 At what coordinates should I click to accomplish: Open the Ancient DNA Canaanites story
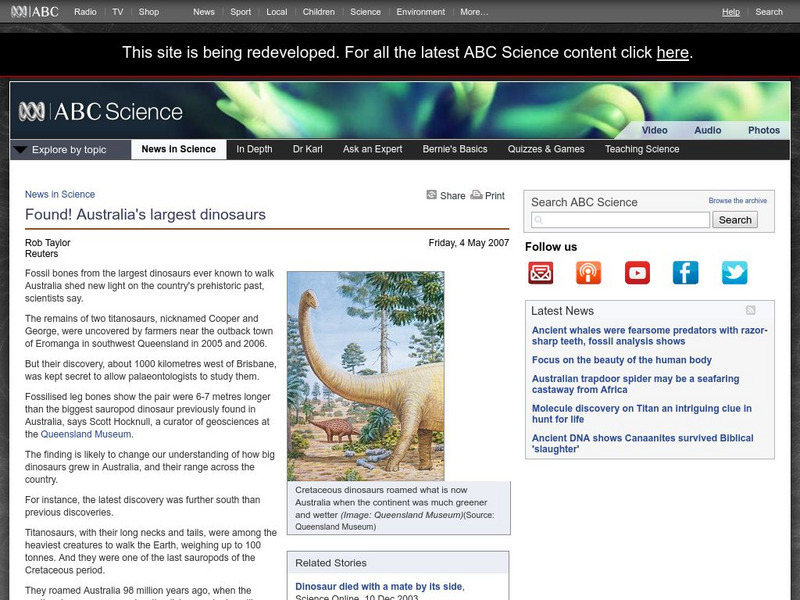tap(642, 443)
